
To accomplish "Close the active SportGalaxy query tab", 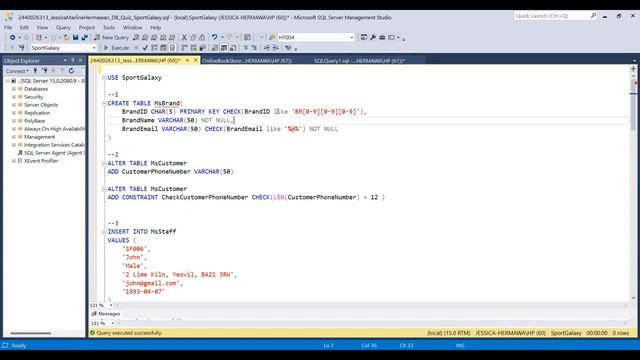I will pyautogui.click(x=196, y=60).
